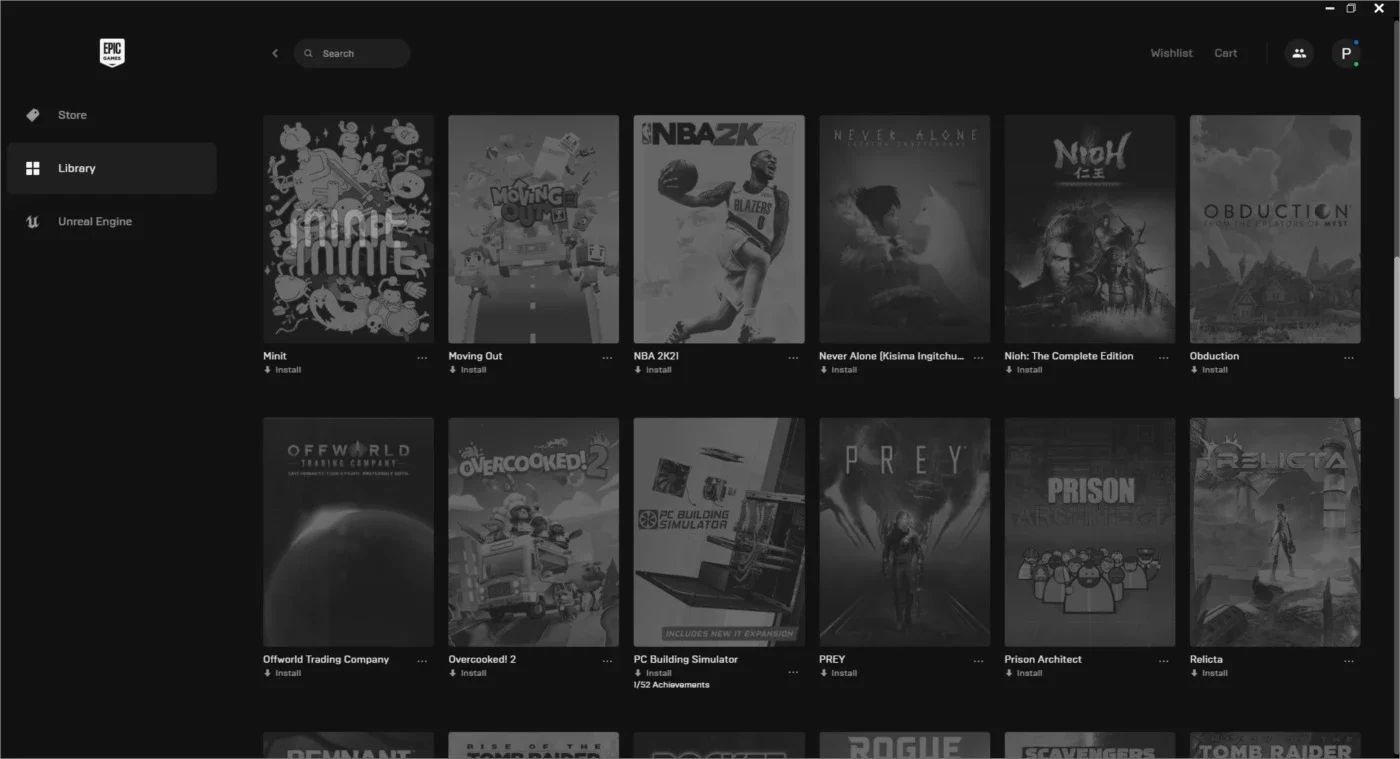Screen dimensions: 1400x759
Task: Open Minit game cover
Action: click(348, 229)
